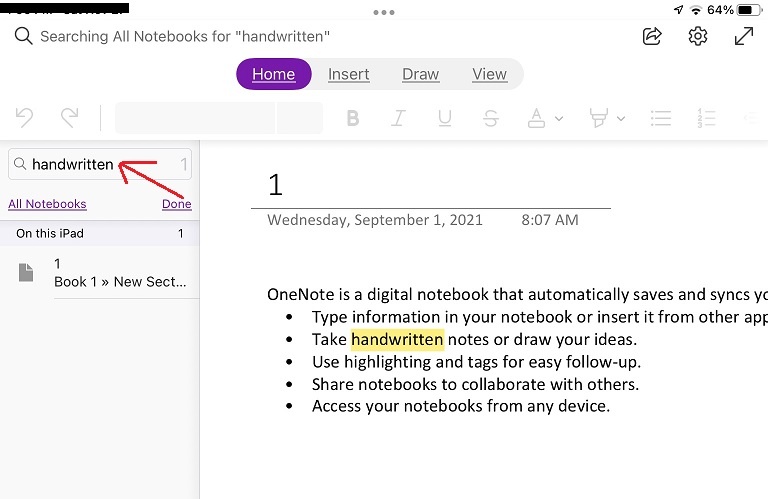Tap the location arrow in status bar
This screenshot has width=768, height=499.
click(x=678, y=10)
